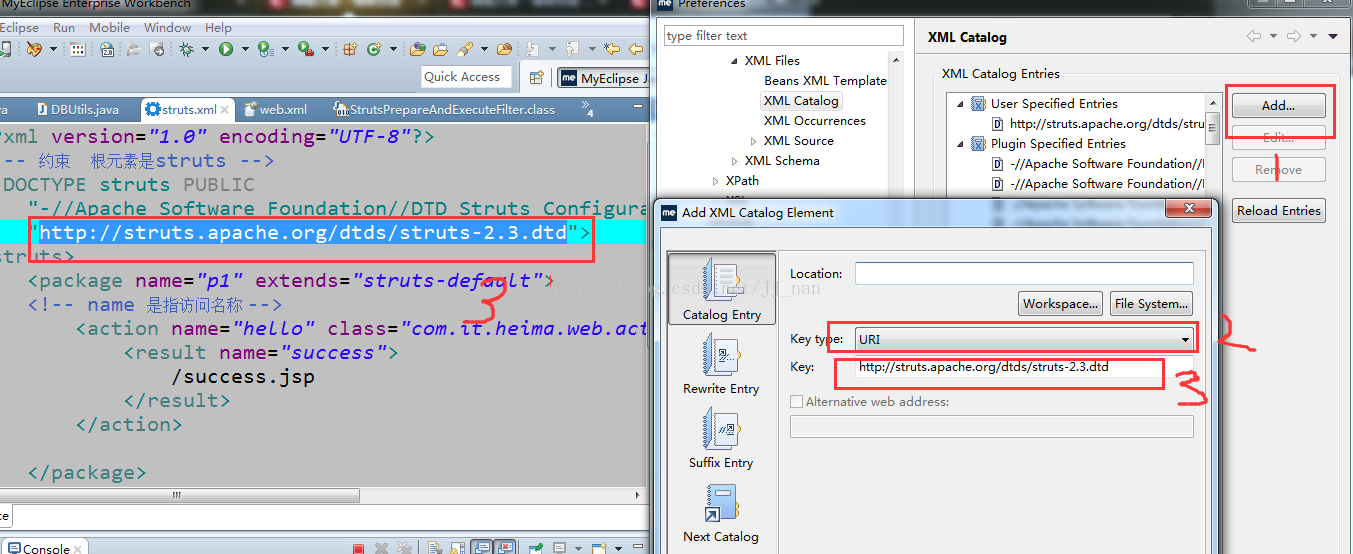Screen dimensions: 1353x554
Task: Select the Catalog Entry icon in dialog
Action: (721, 290)
